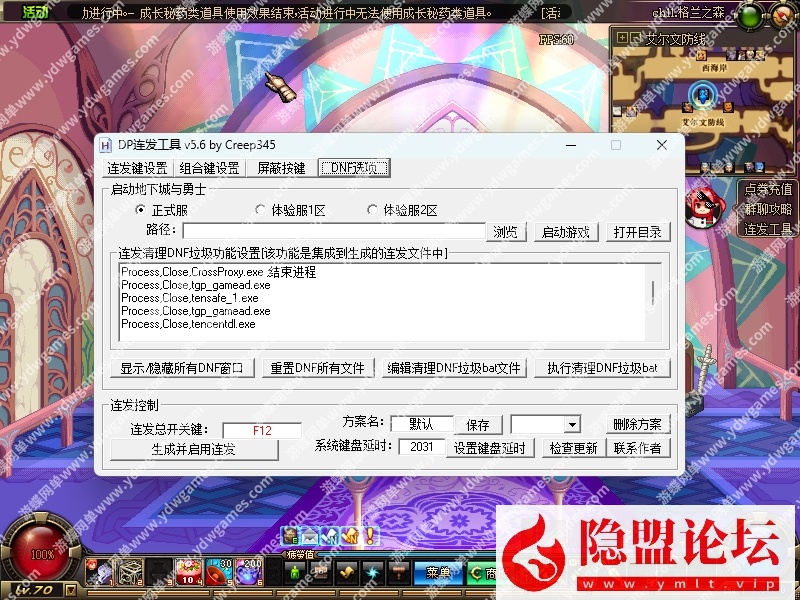
Task: Click 生成并启用连发 button
Action: tap(194, 449)
